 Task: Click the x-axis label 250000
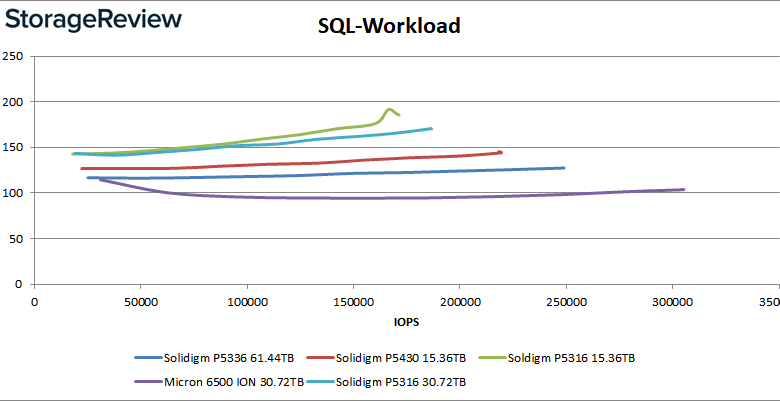tap(566, 301)
